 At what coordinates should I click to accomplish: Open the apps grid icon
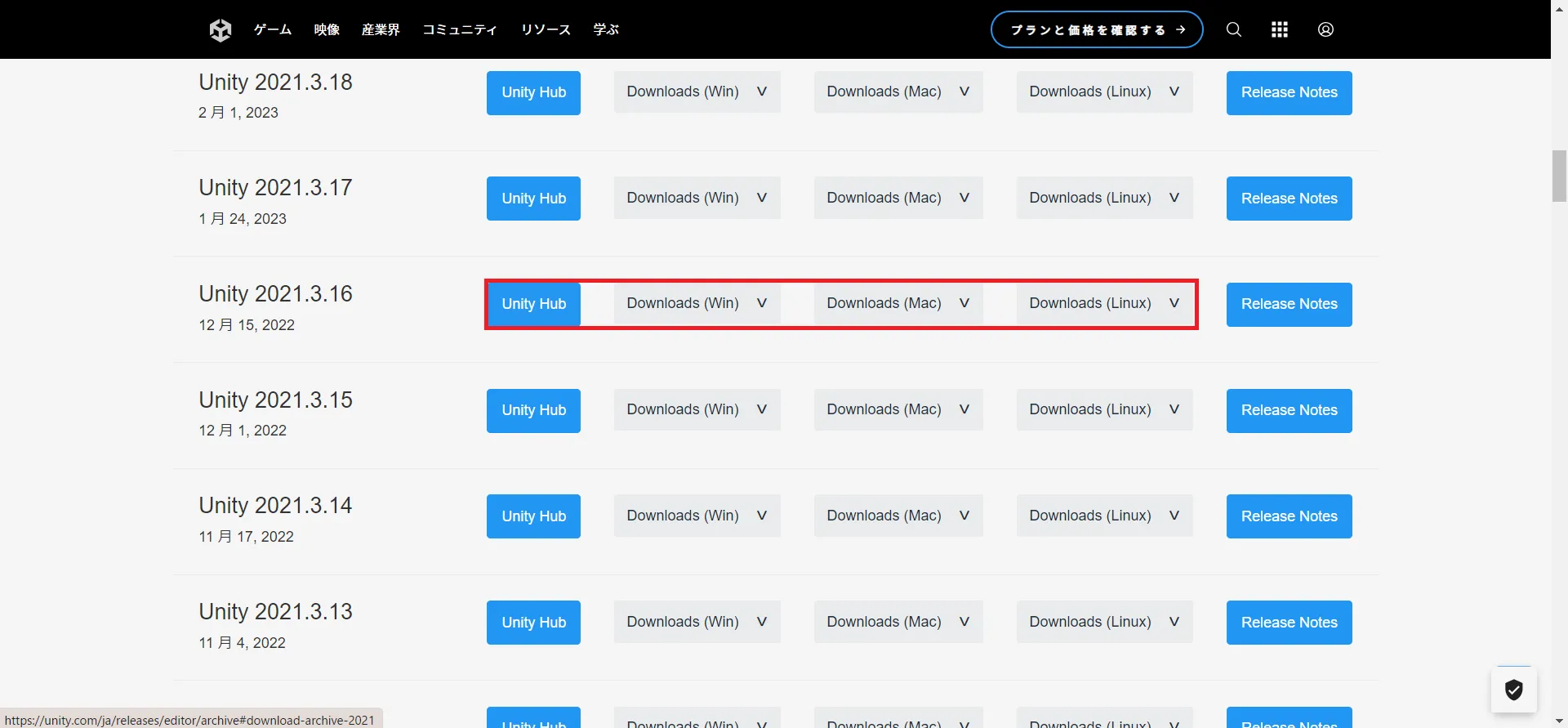[1280, 29]
